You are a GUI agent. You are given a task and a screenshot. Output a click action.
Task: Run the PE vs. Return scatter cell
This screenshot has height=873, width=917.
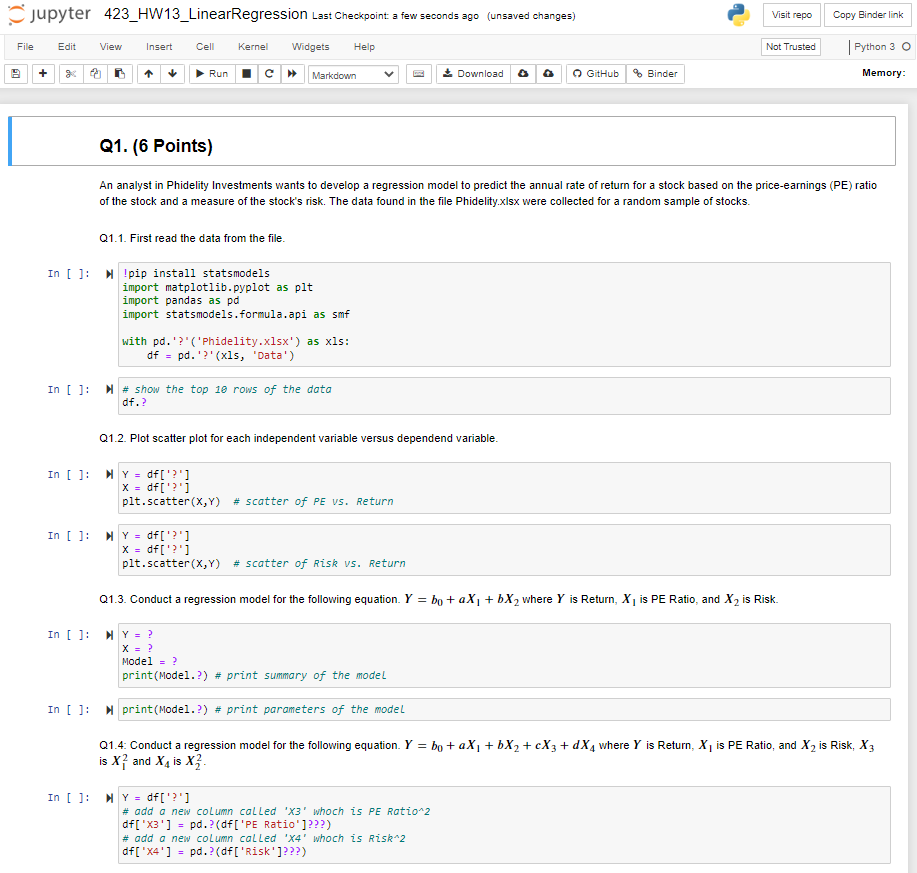pos(109,474)
